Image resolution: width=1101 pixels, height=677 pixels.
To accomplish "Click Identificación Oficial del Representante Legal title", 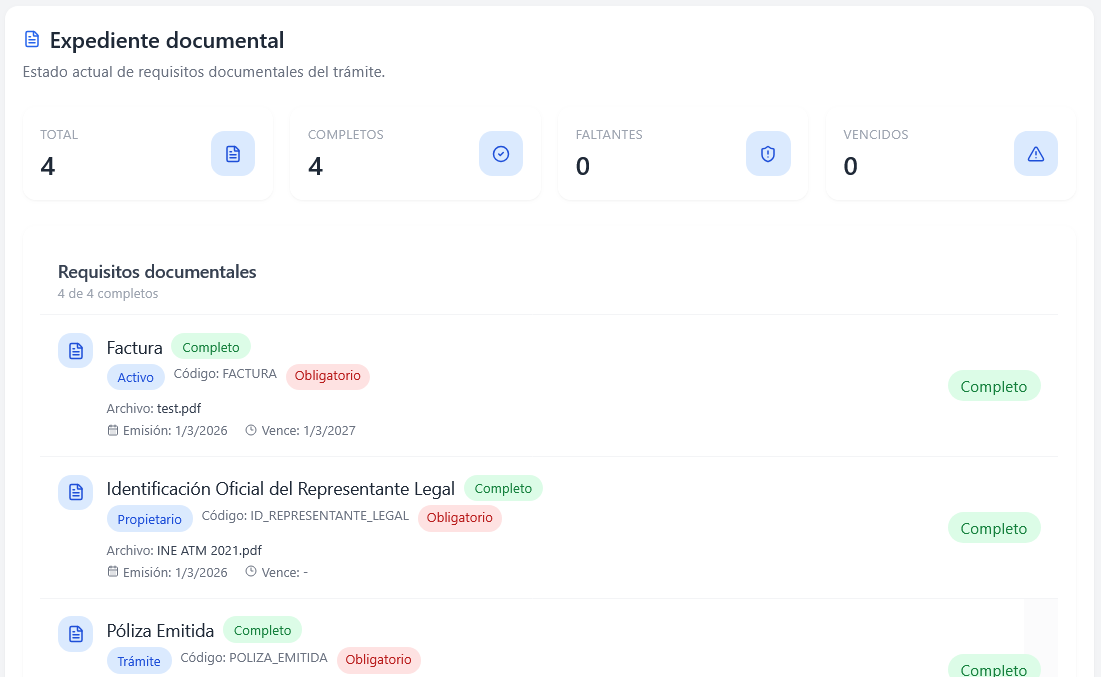I will click(x=281, y=489).
